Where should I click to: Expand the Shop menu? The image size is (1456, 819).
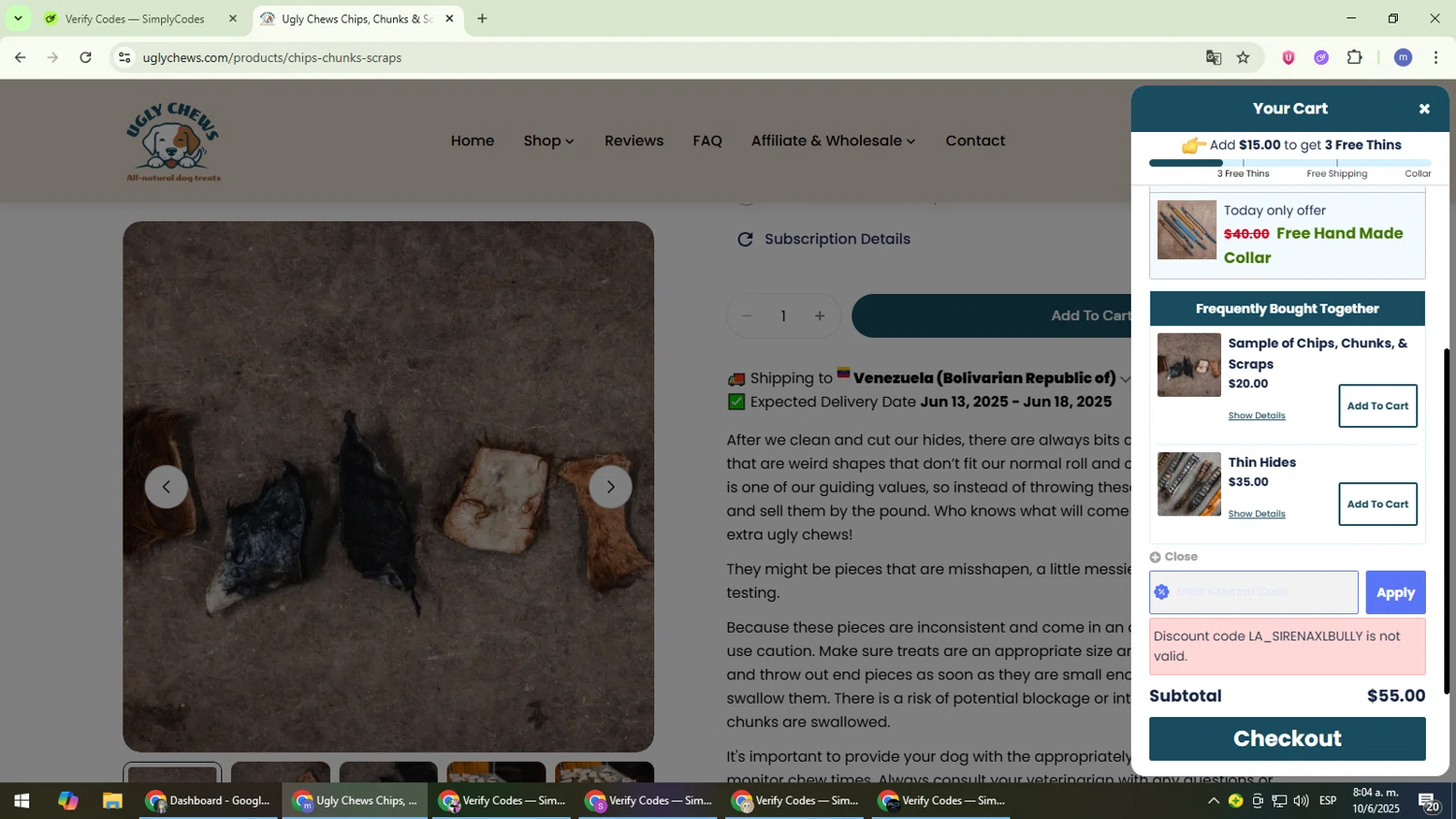pyautogui.click(x=548, y=141)
